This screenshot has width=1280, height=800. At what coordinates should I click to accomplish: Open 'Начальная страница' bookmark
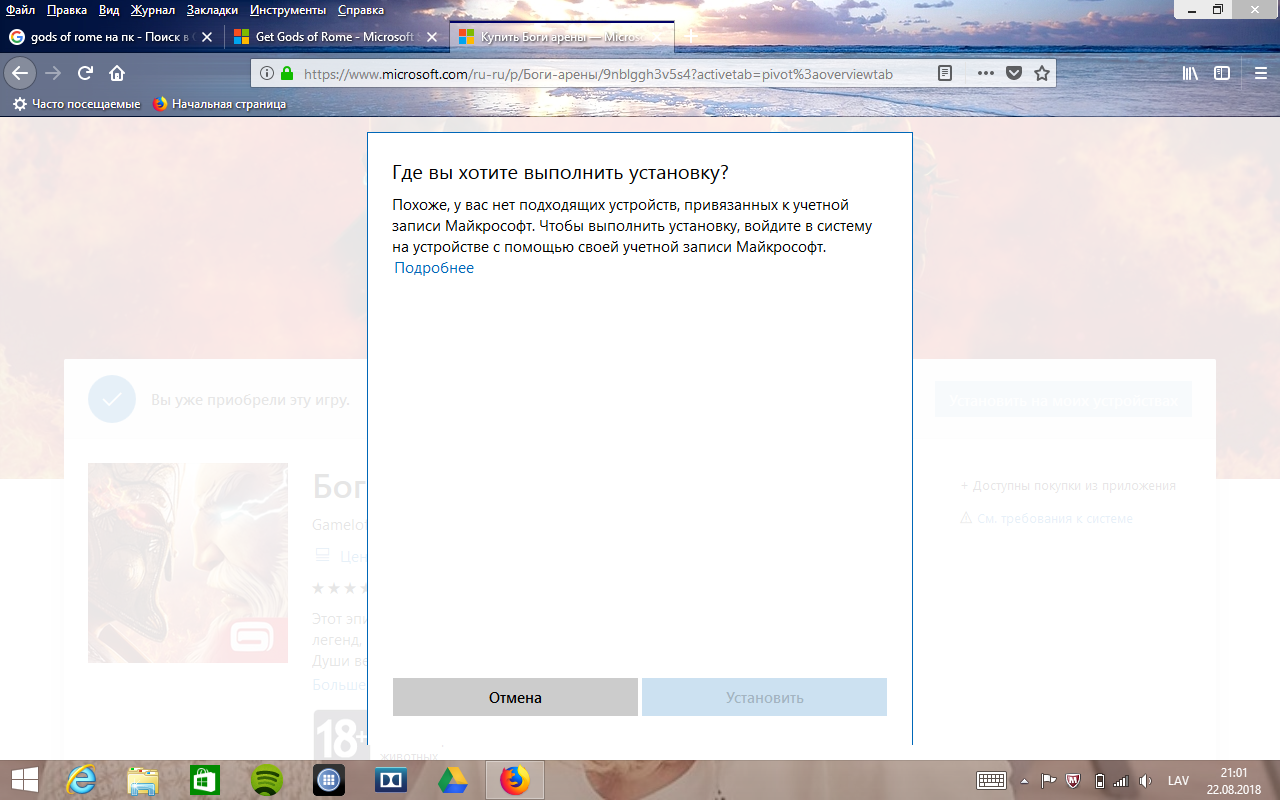coord(219,104)
